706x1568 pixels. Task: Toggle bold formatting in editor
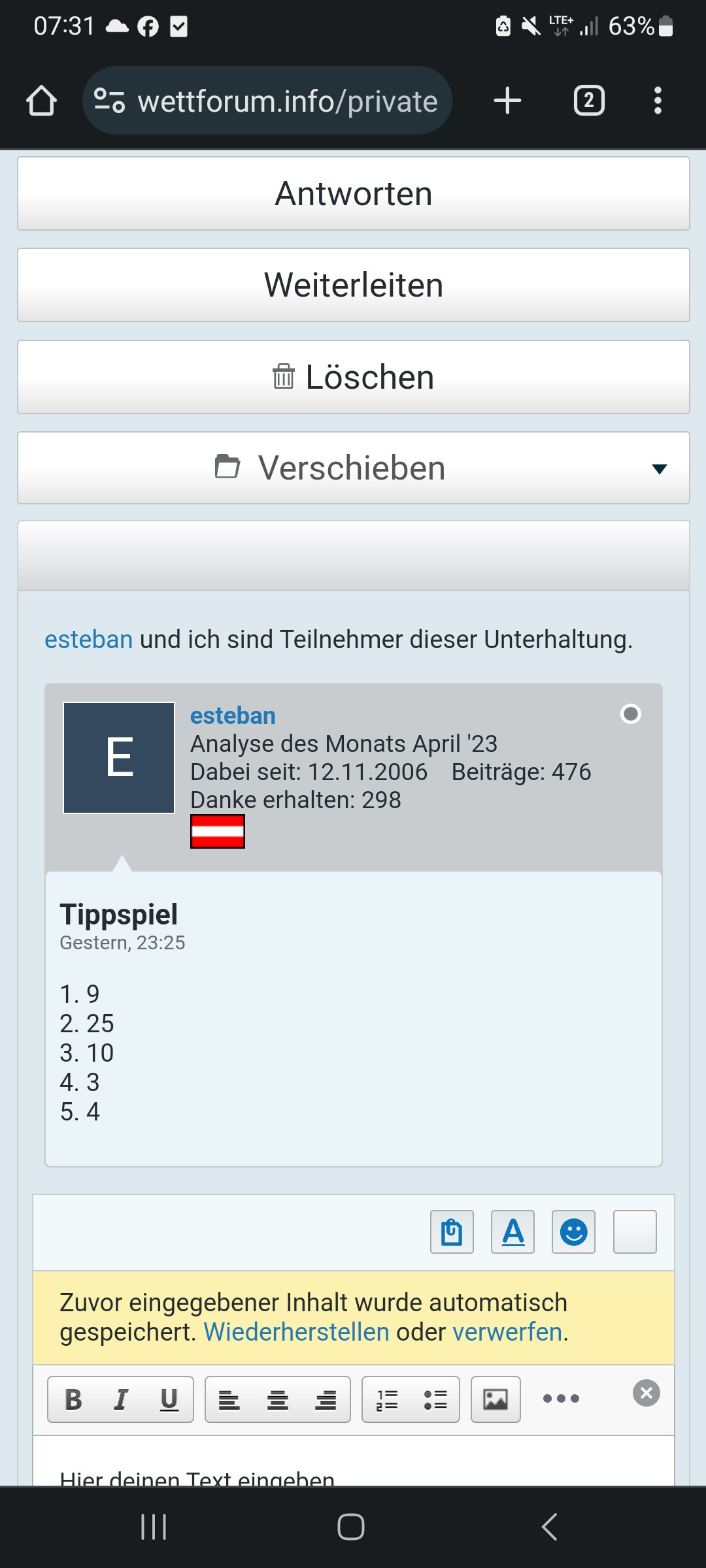(73, 1399)
